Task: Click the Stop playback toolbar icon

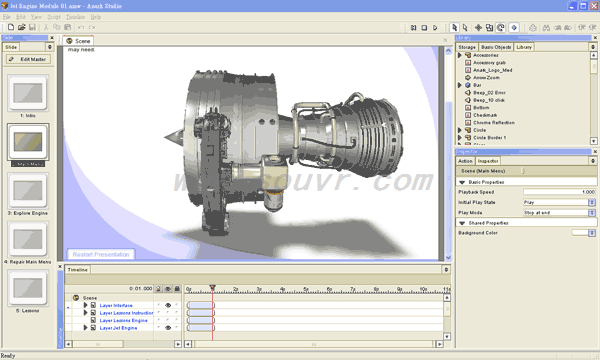Action: [x=424, y=28]
